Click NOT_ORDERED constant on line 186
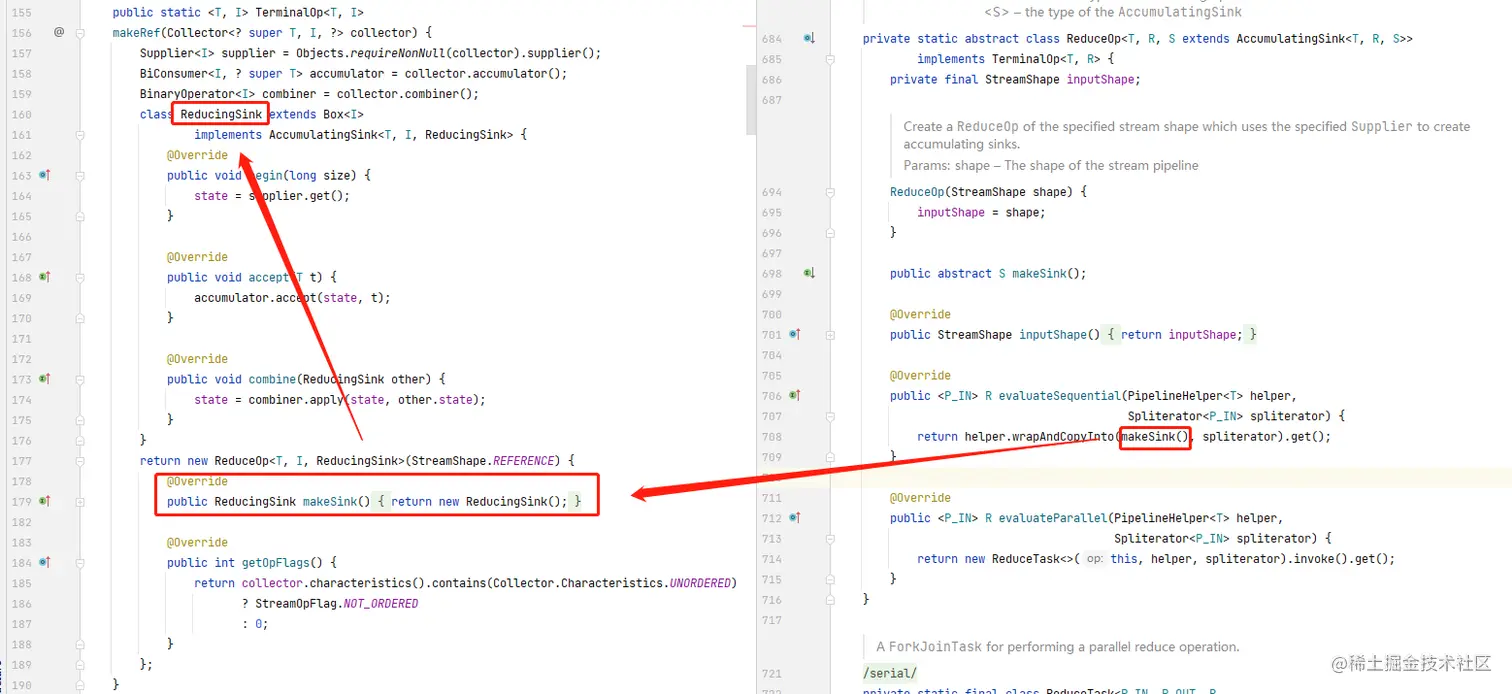This screenshot has width=1512, height=694. click(x=380, y=603)
